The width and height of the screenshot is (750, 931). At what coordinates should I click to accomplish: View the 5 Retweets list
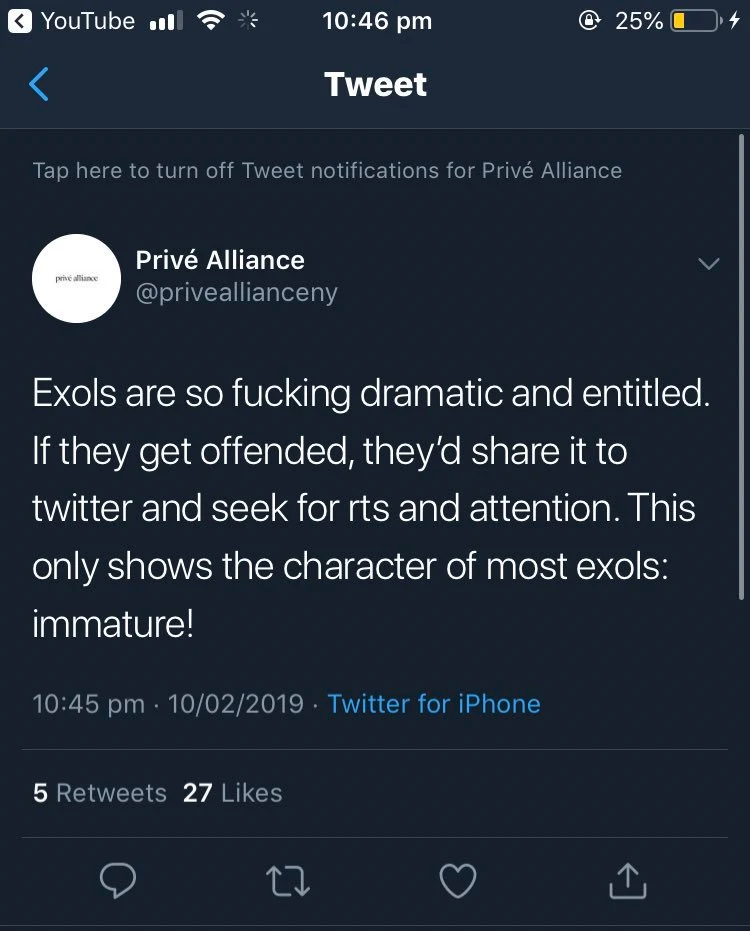pyautogui.click(x=100, y=793)
